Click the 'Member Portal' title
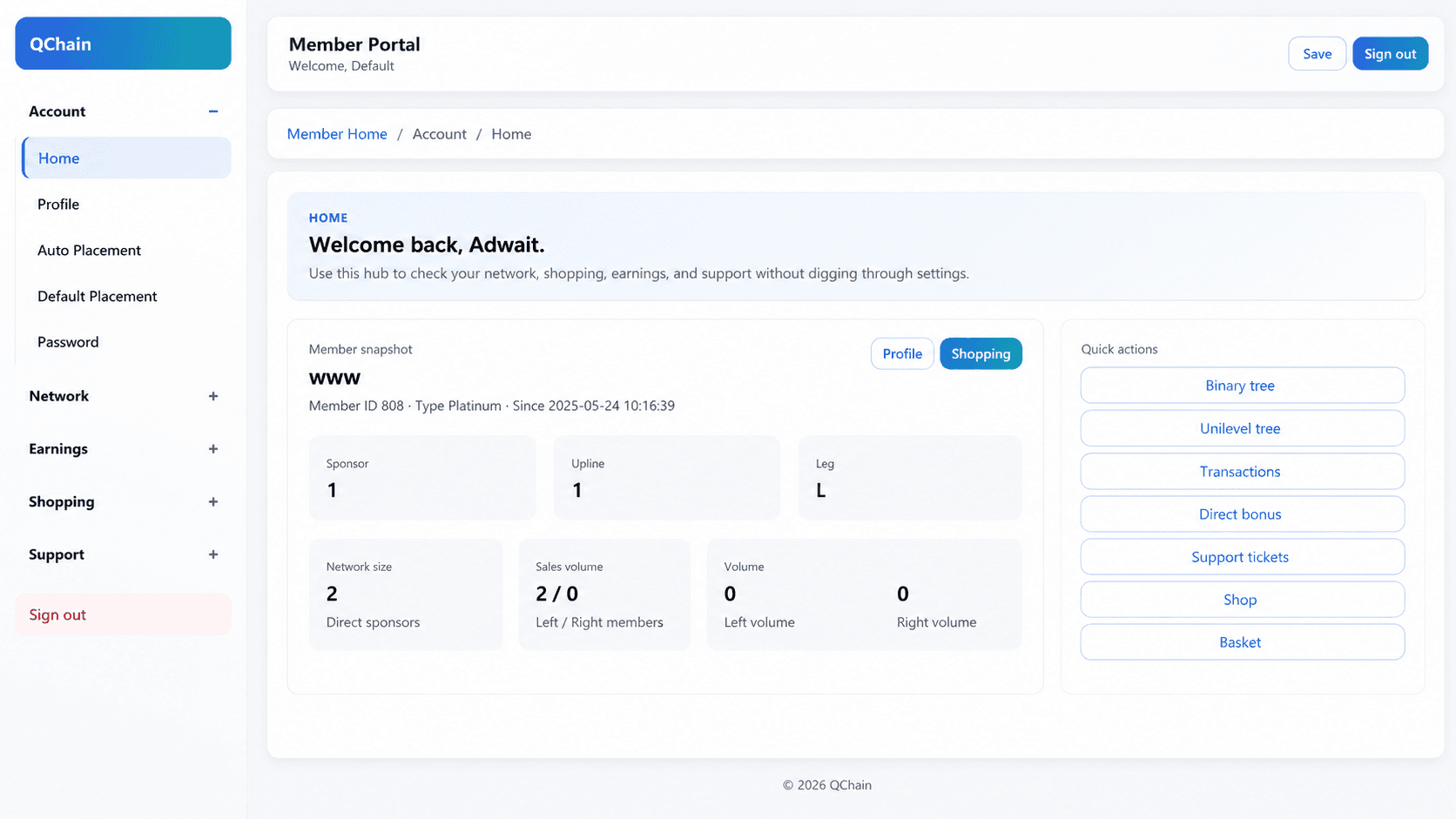Image resolution: width=1456 pixels, height=819 pixels. [354, 44]
